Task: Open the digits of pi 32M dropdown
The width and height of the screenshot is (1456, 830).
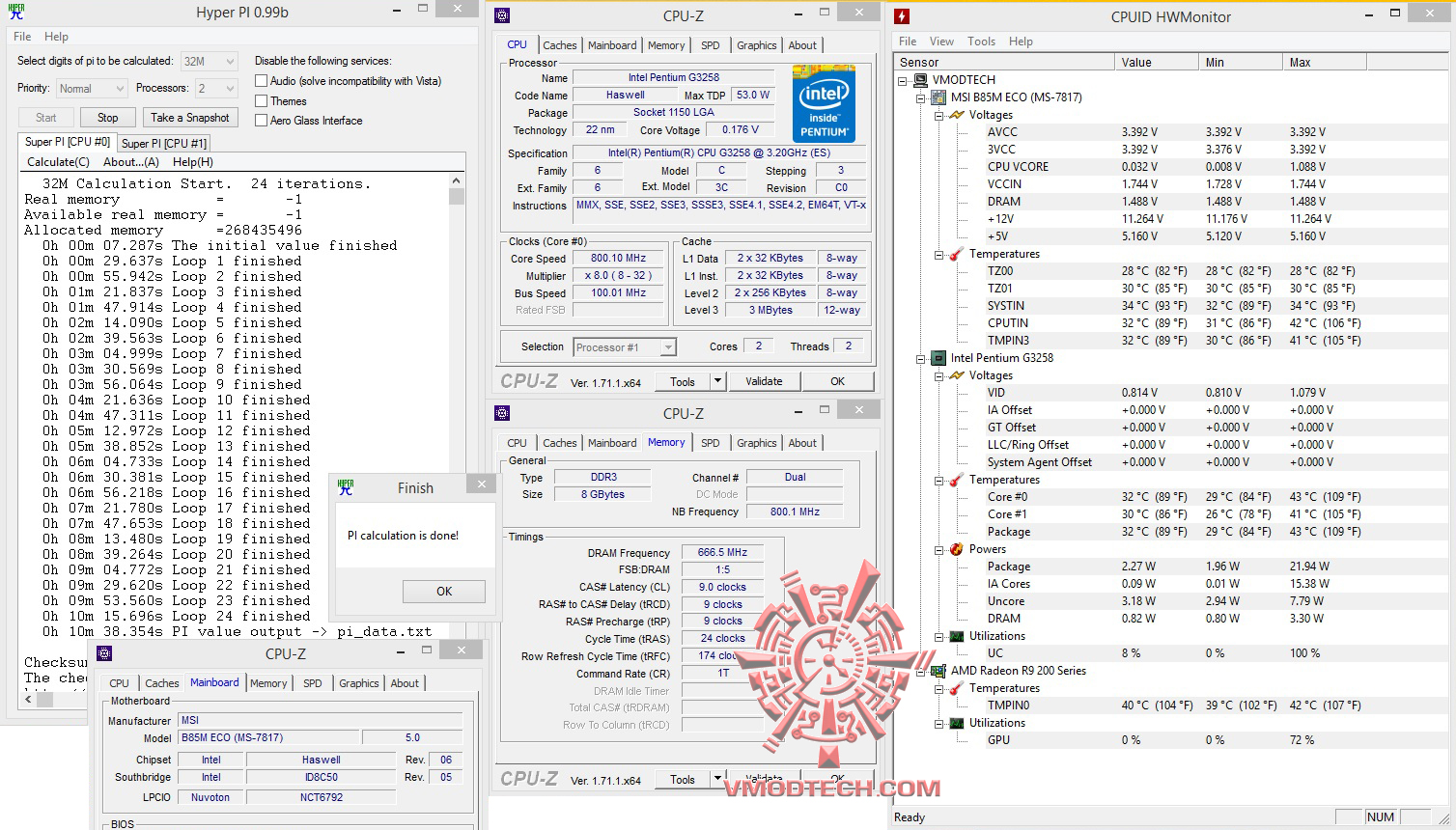Action: 209,62
